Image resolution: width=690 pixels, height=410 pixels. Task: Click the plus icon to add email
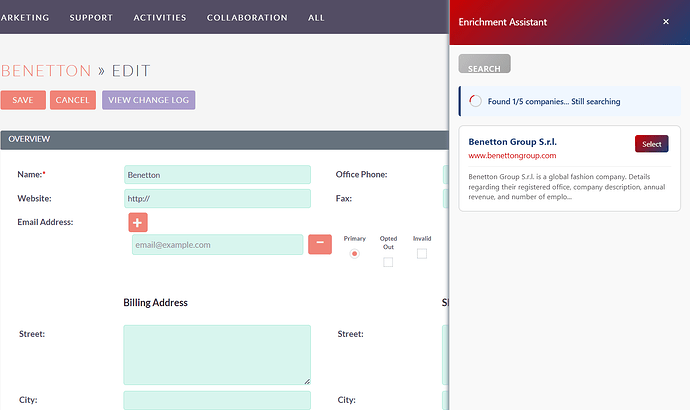138,223
